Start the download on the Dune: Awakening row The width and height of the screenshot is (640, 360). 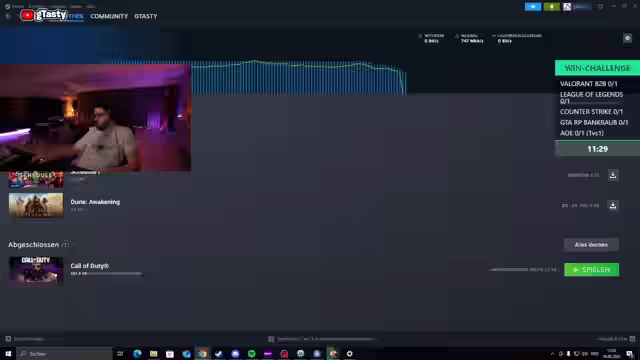[613, 205]
